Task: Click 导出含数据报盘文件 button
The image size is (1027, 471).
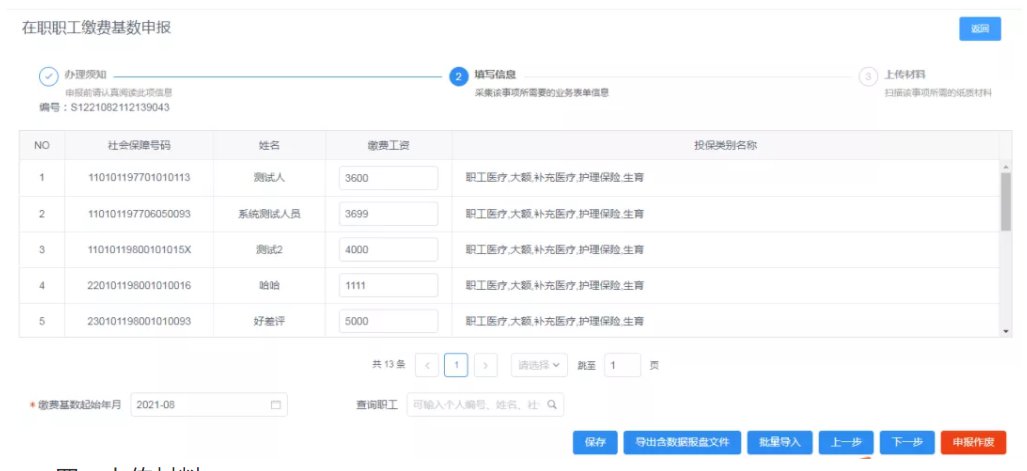Action: point(681,442)
